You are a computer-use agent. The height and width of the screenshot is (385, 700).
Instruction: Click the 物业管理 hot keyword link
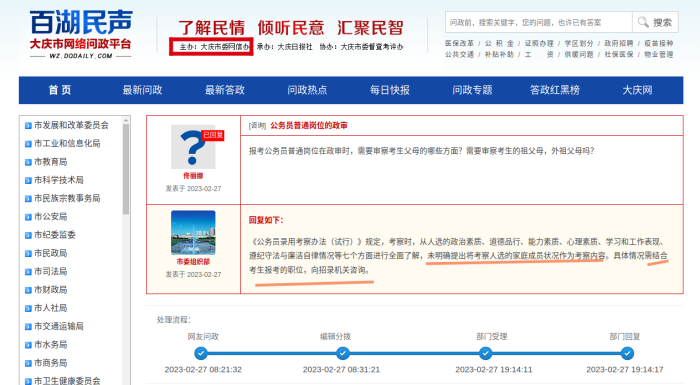pos(658,54)
